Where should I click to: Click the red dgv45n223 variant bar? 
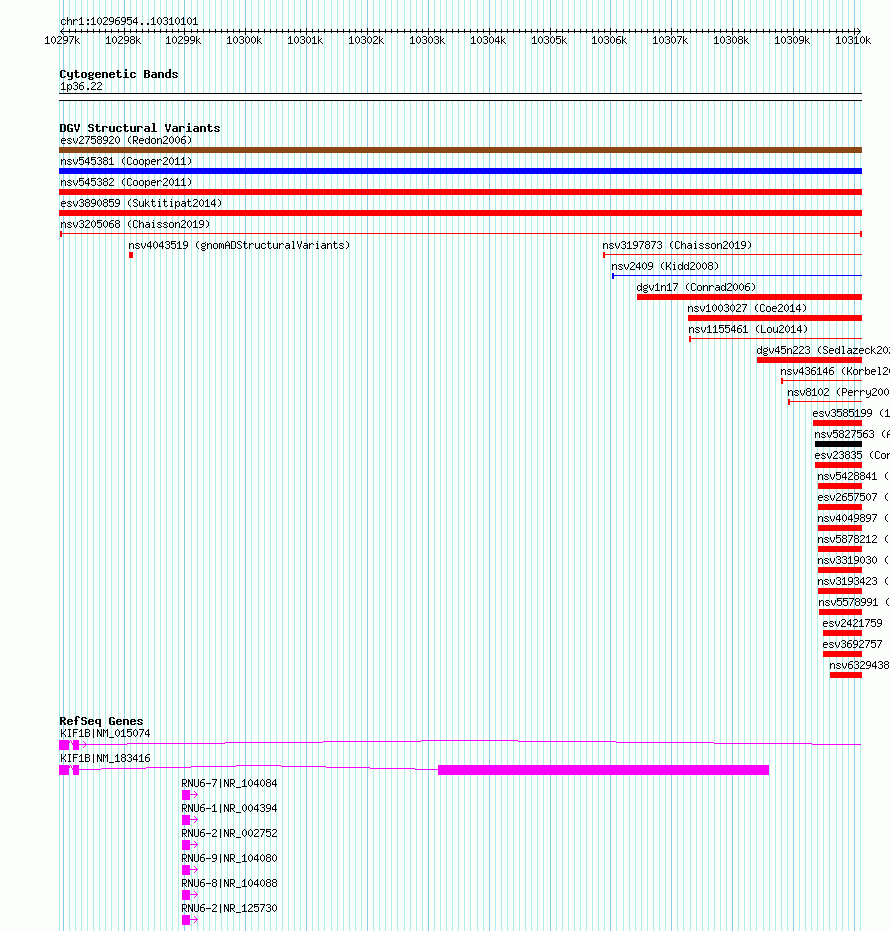(x=809, y=360)
